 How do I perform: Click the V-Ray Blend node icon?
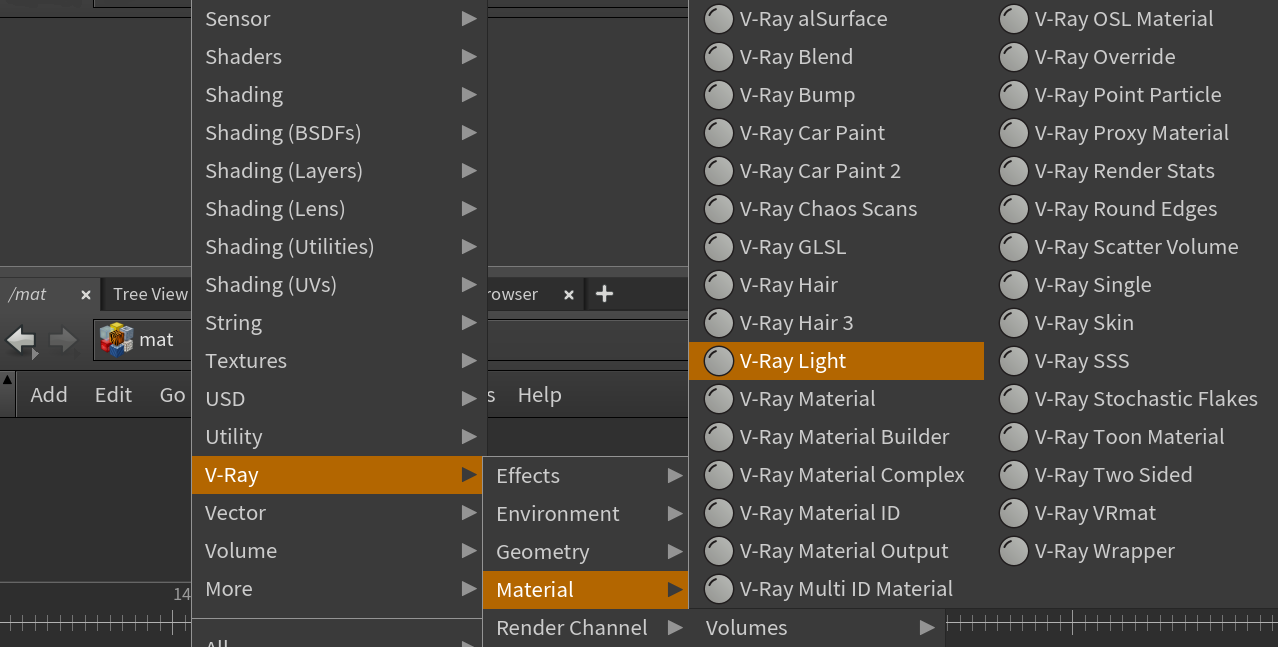point(719,57)
